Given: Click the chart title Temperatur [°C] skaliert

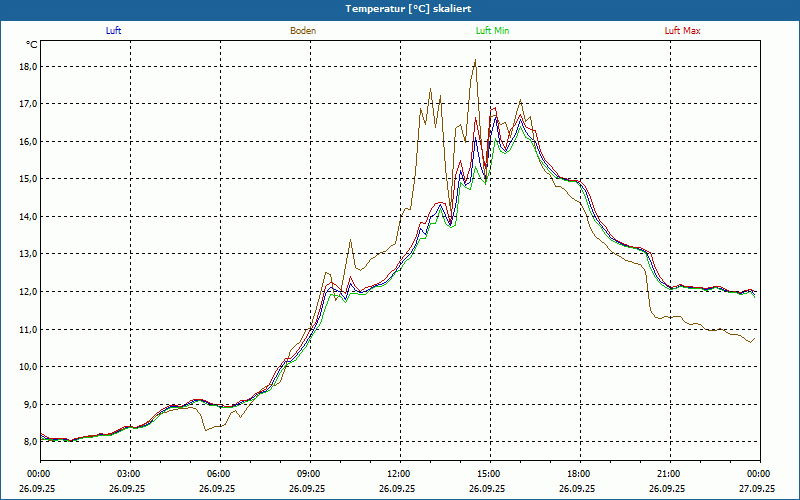Looking at the screenshot, I should click(400, 8).
